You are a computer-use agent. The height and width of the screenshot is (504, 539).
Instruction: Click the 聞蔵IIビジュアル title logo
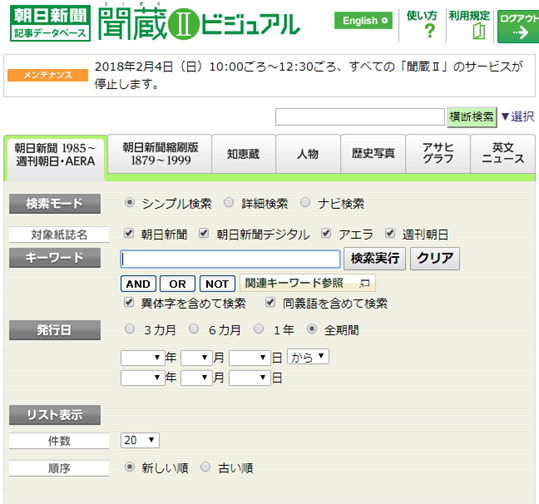coord(199,23)
